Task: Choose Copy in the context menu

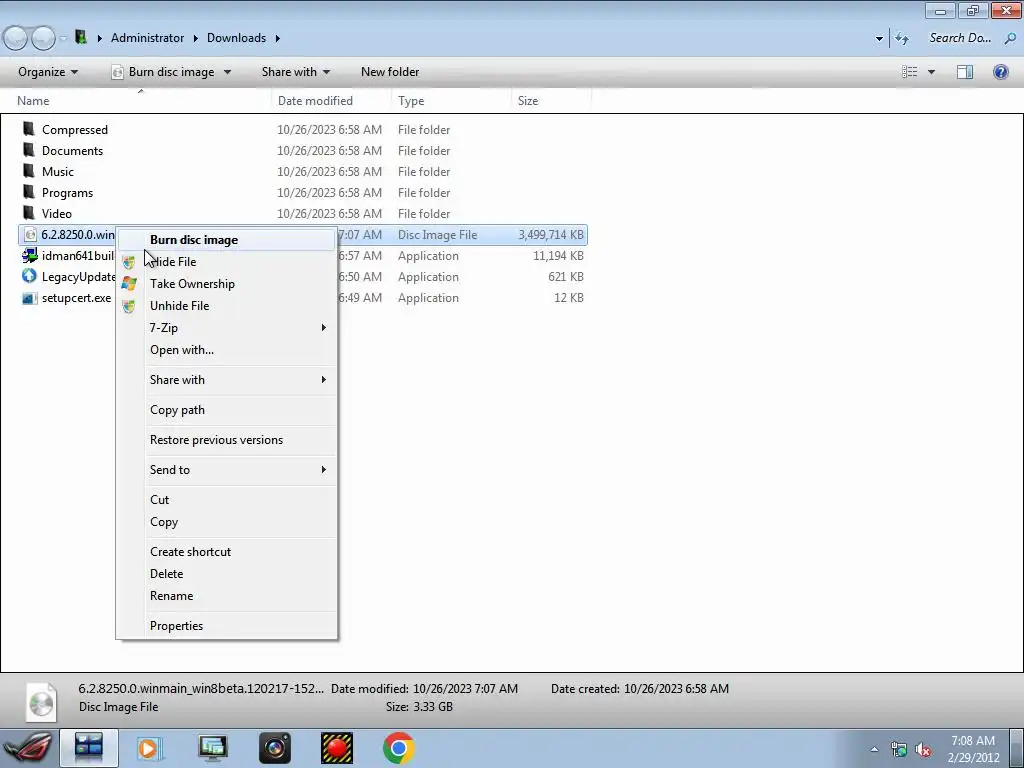Action: pos(227,522)
